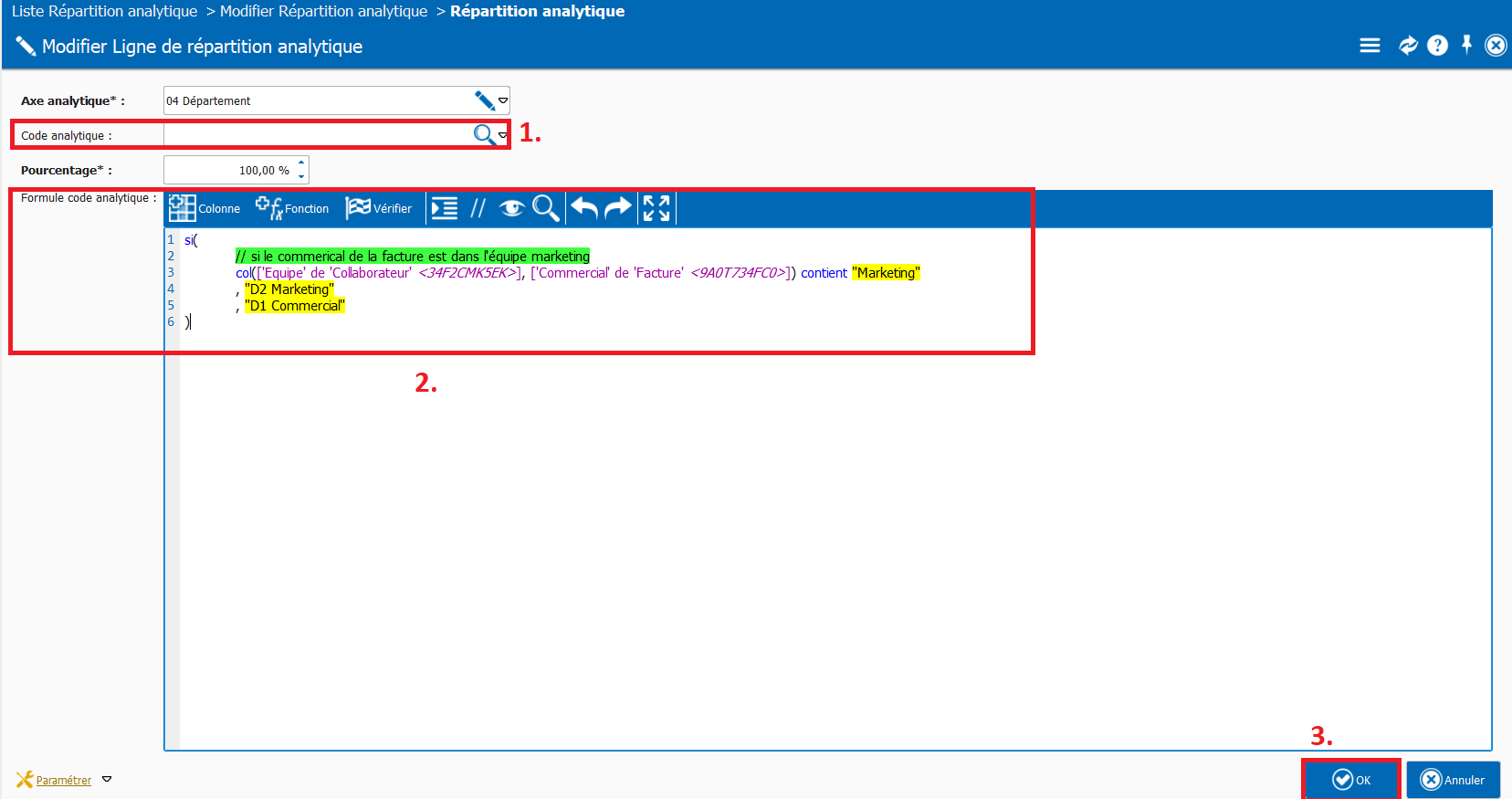Open the hamburger menu in the header
This screenshot has width=1512, height=799.
click(x=1370, y=45)
